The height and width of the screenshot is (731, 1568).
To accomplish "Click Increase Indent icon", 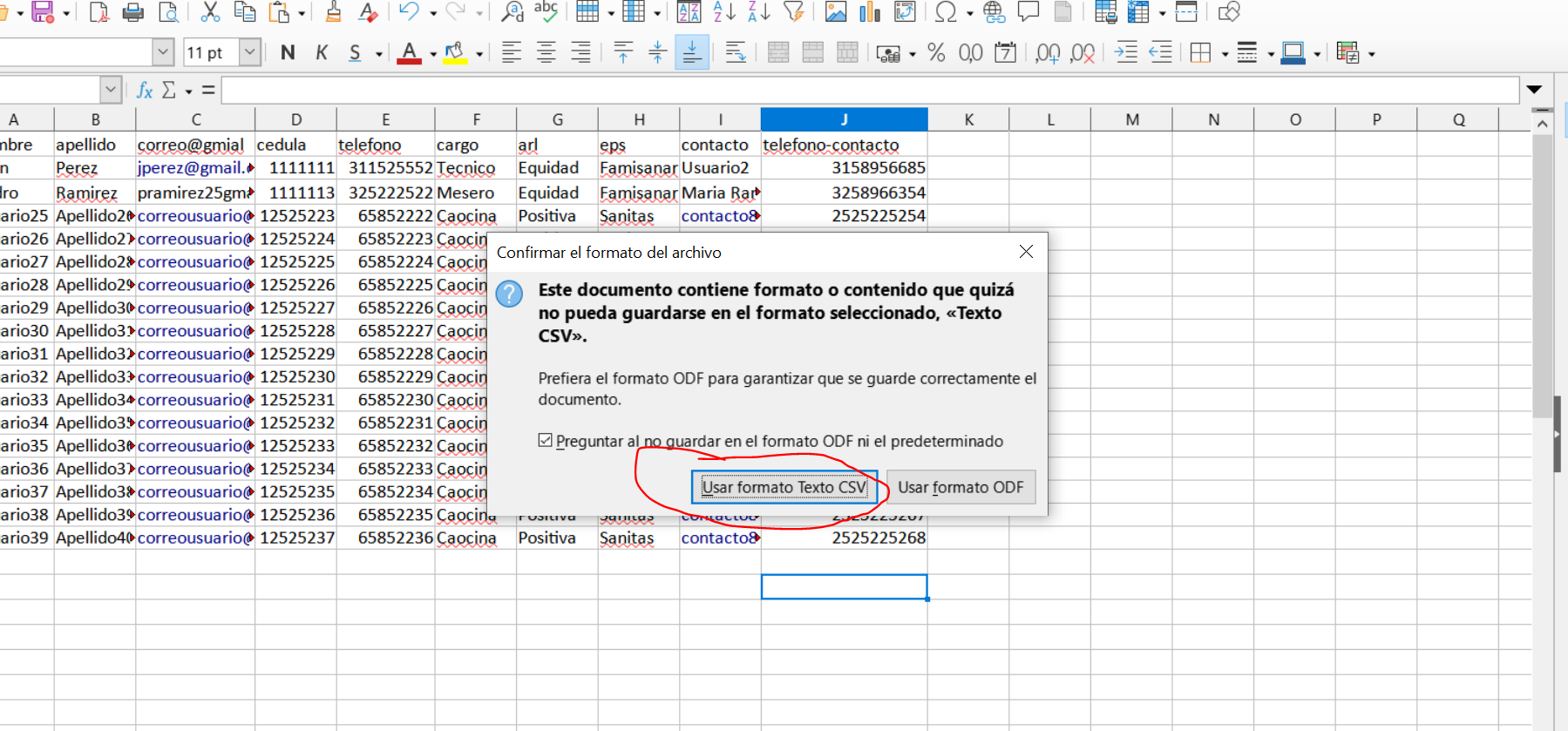I will 1126,53.
